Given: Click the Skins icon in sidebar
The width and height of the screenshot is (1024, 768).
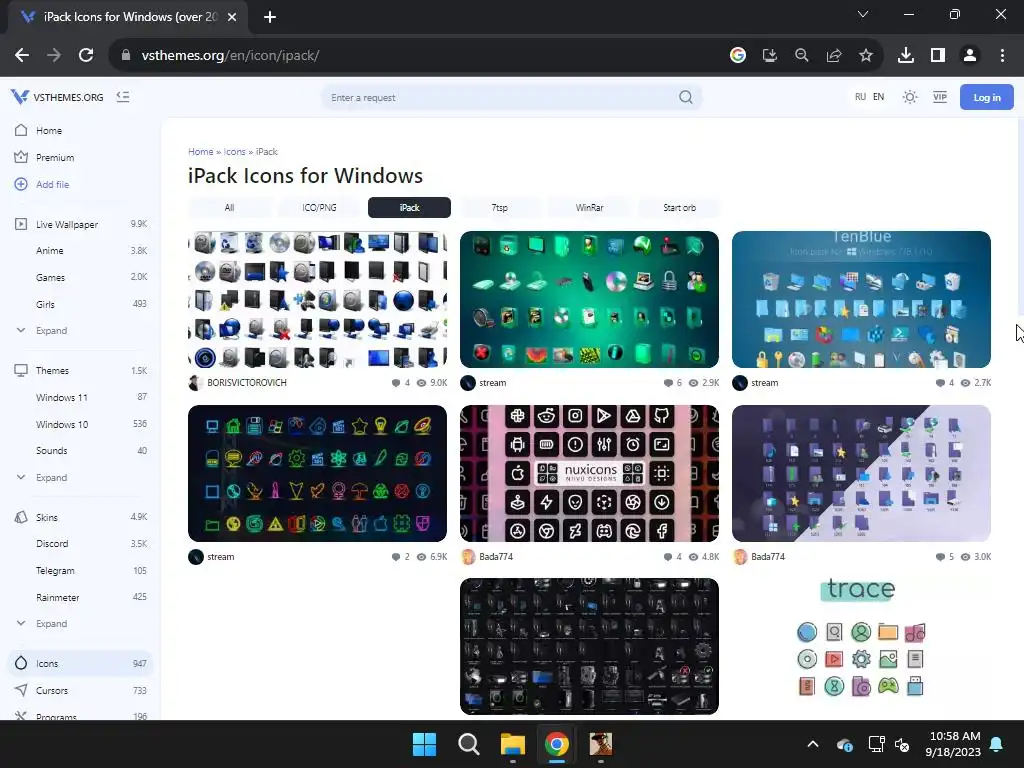Looking at the screenshot, I should point(21,517).
